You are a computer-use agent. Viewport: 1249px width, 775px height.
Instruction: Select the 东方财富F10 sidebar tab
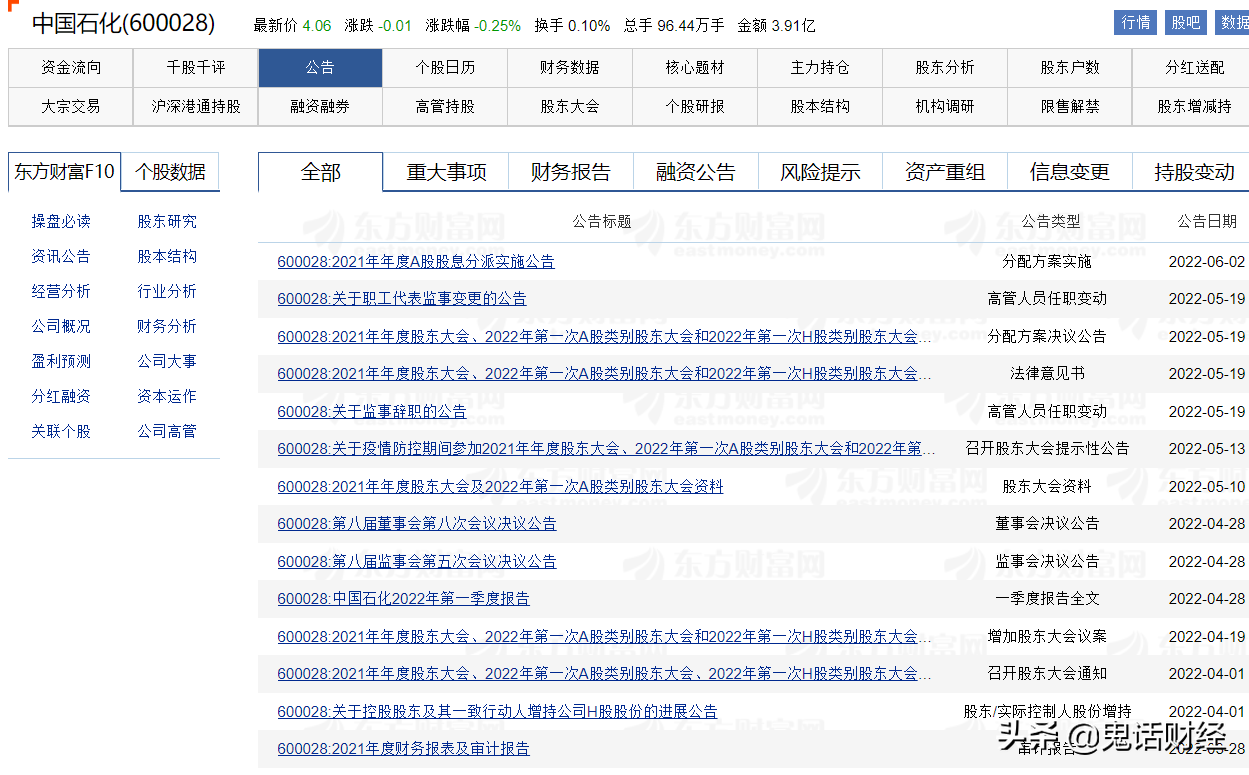64,171
